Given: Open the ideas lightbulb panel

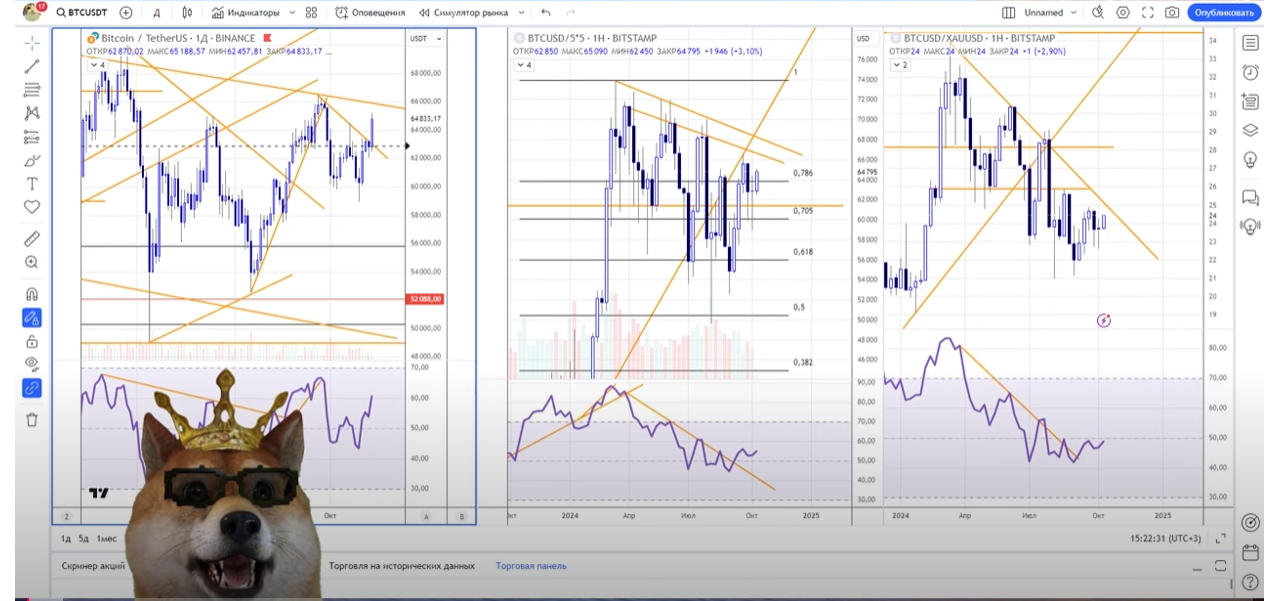Looking at the screenshot, I should [1250, 159].
